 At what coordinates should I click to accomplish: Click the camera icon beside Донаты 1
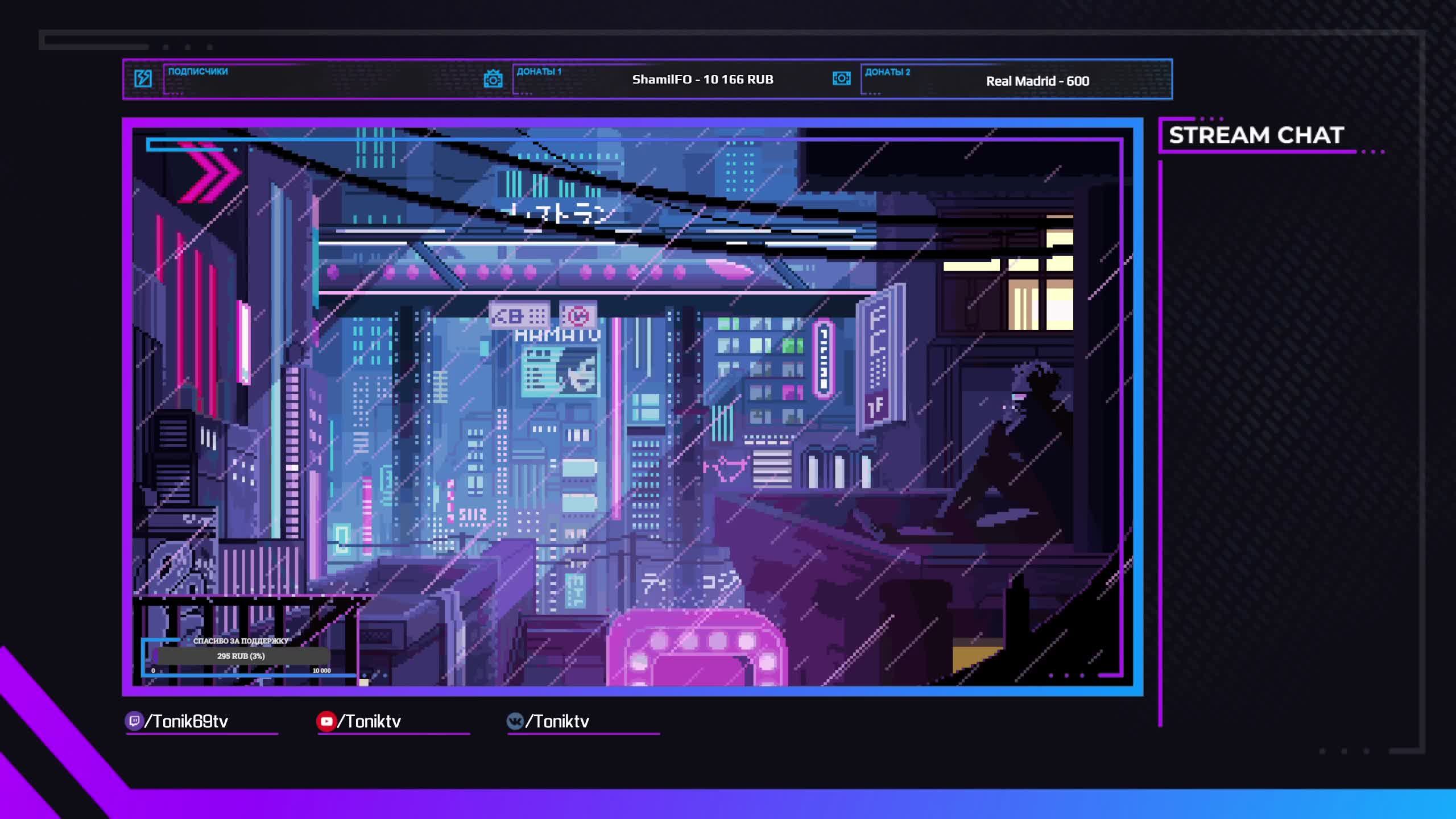pos(493,79)
